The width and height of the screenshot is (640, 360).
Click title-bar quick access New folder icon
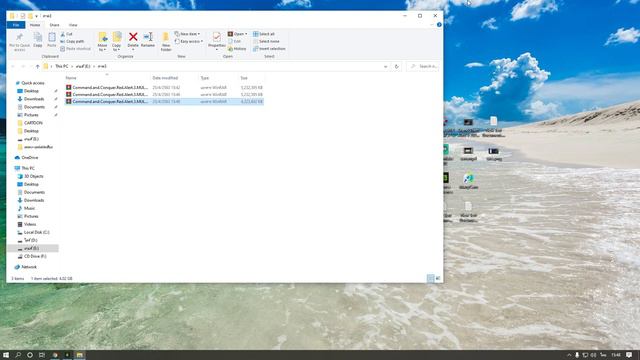(x=30, y=16)
